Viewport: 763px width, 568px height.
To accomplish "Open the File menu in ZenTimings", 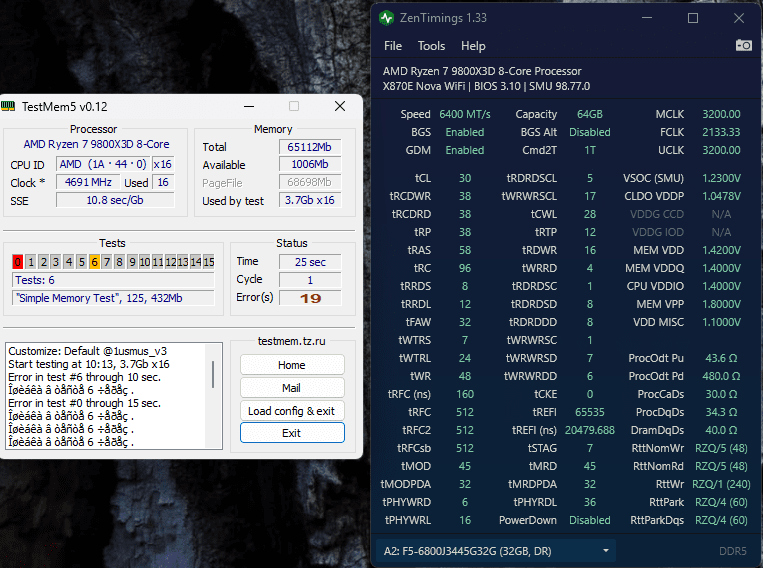I will (393, 46).
